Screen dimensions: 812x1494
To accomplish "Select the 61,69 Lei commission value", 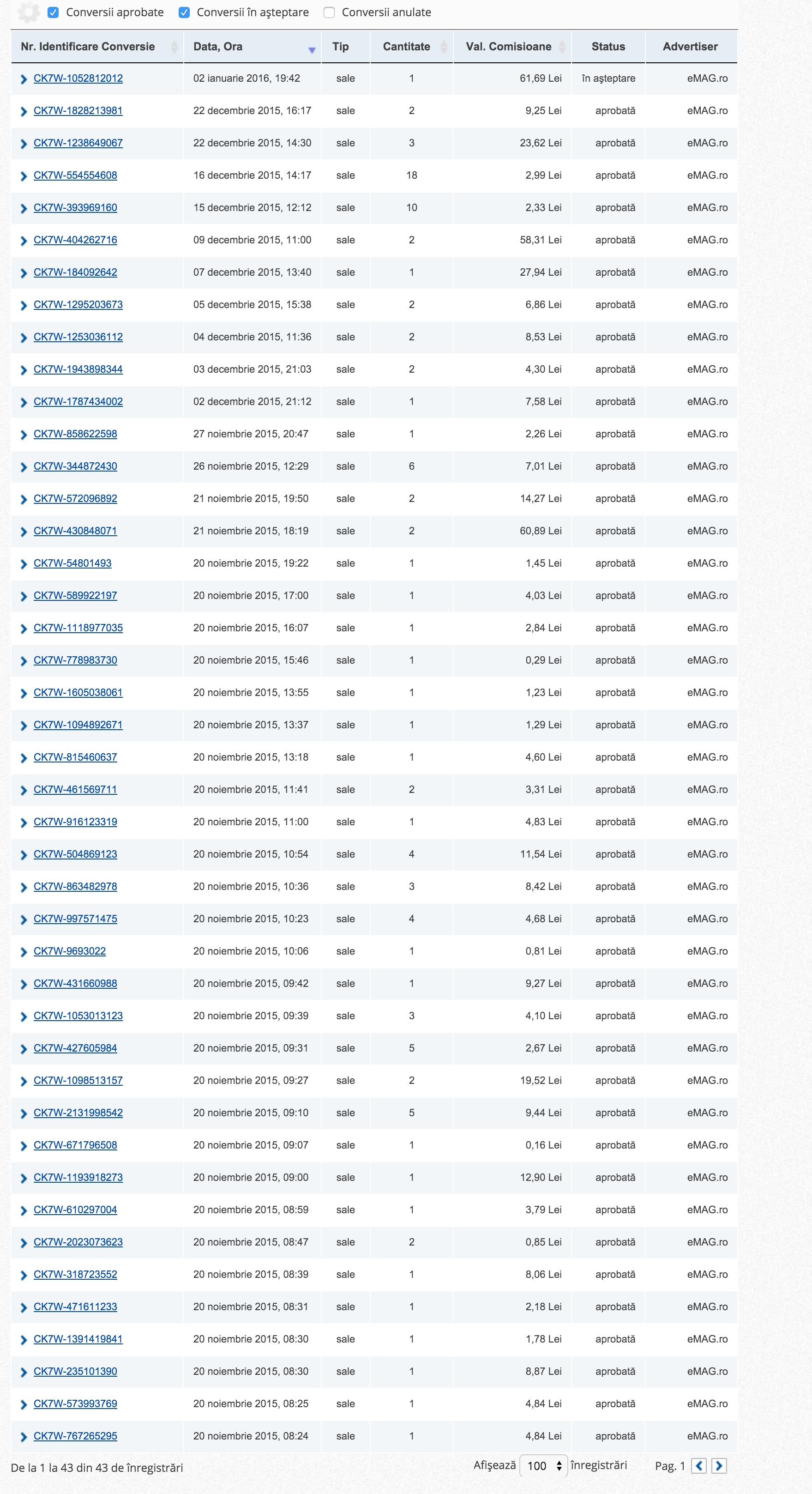I will point(541,79).
